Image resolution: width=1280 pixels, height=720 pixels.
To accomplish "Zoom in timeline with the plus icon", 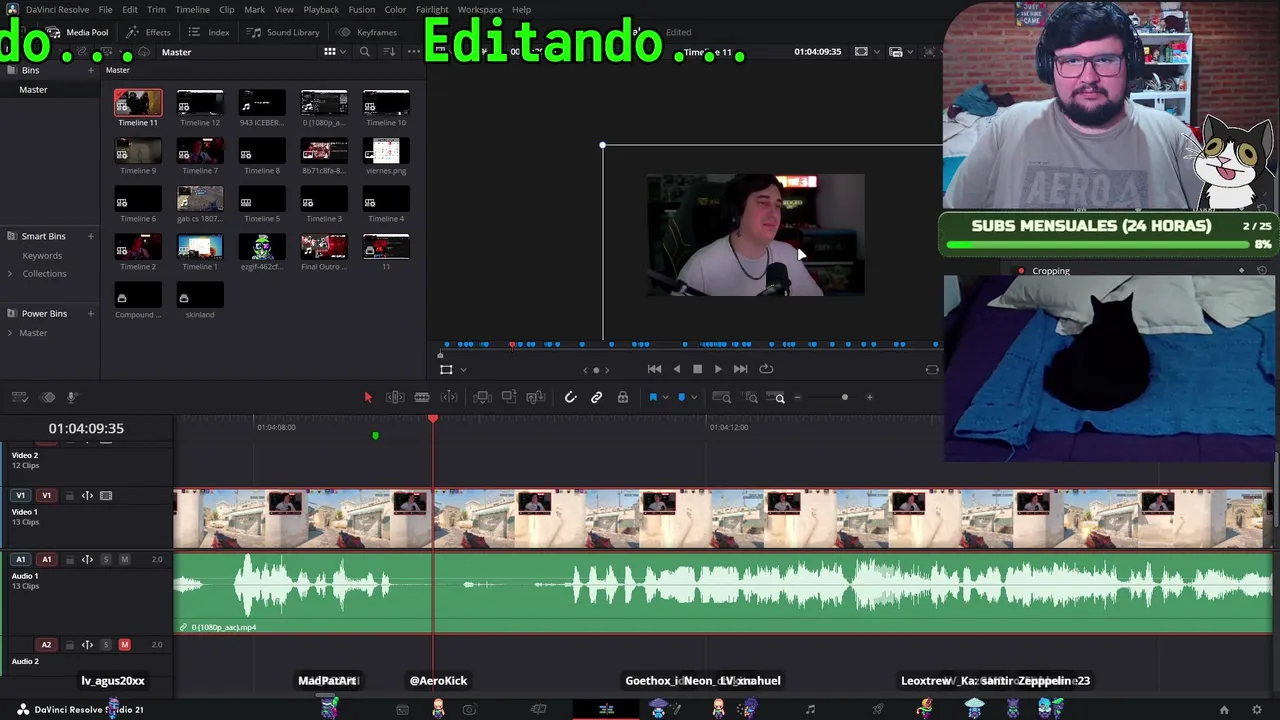I will 869,398.
